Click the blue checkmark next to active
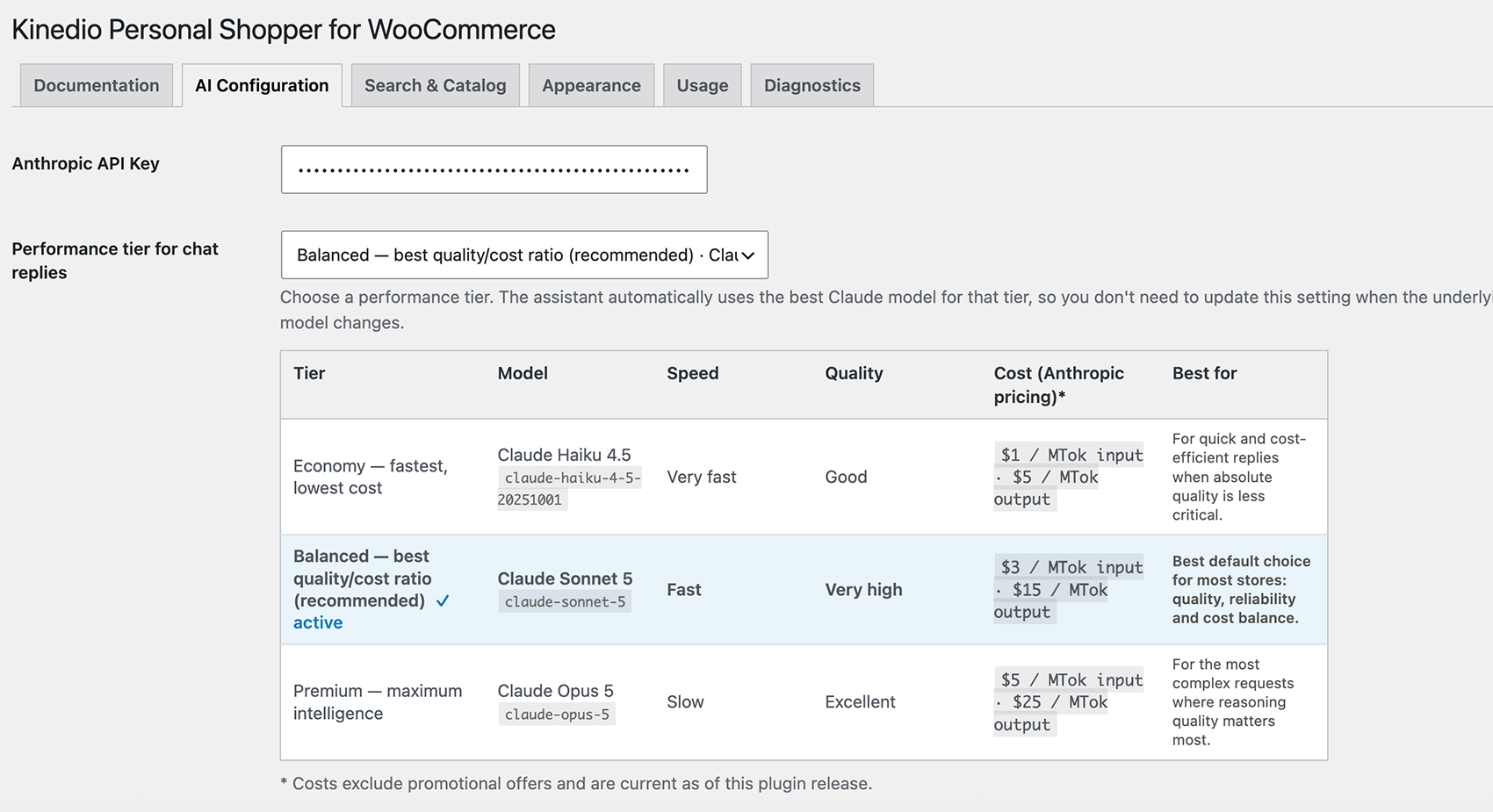Screen dimensions: 1493x812 pos(443,600)
